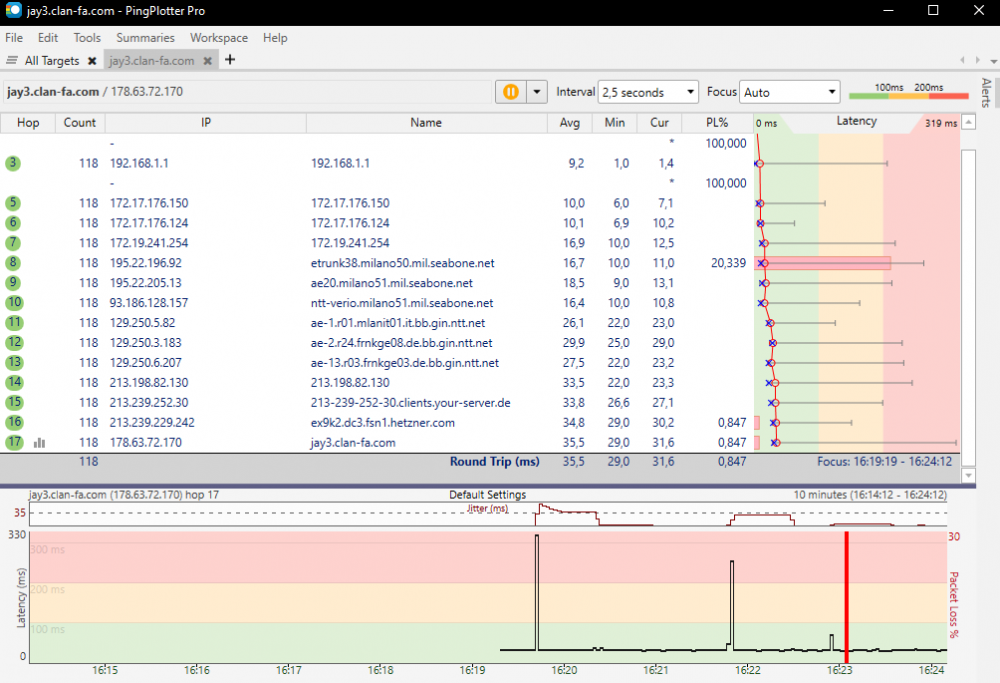Open the File menu

(x=14, y=38)
